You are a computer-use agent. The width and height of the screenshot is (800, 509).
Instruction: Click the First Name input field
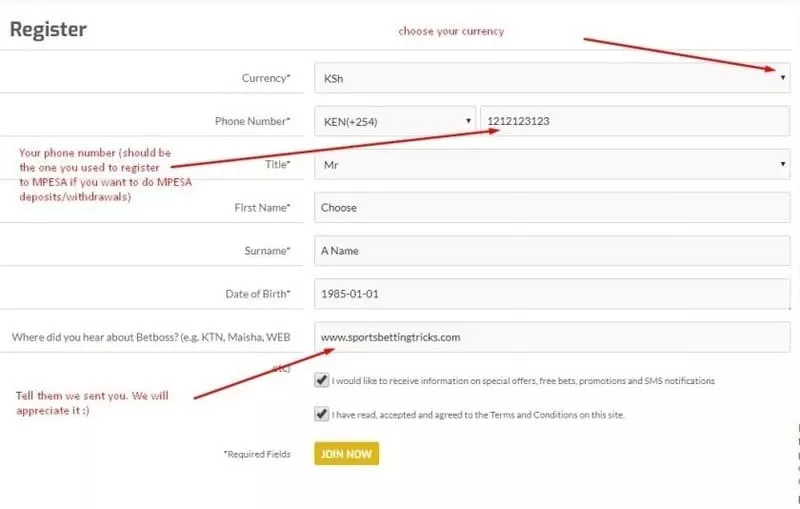pos(552,208)
